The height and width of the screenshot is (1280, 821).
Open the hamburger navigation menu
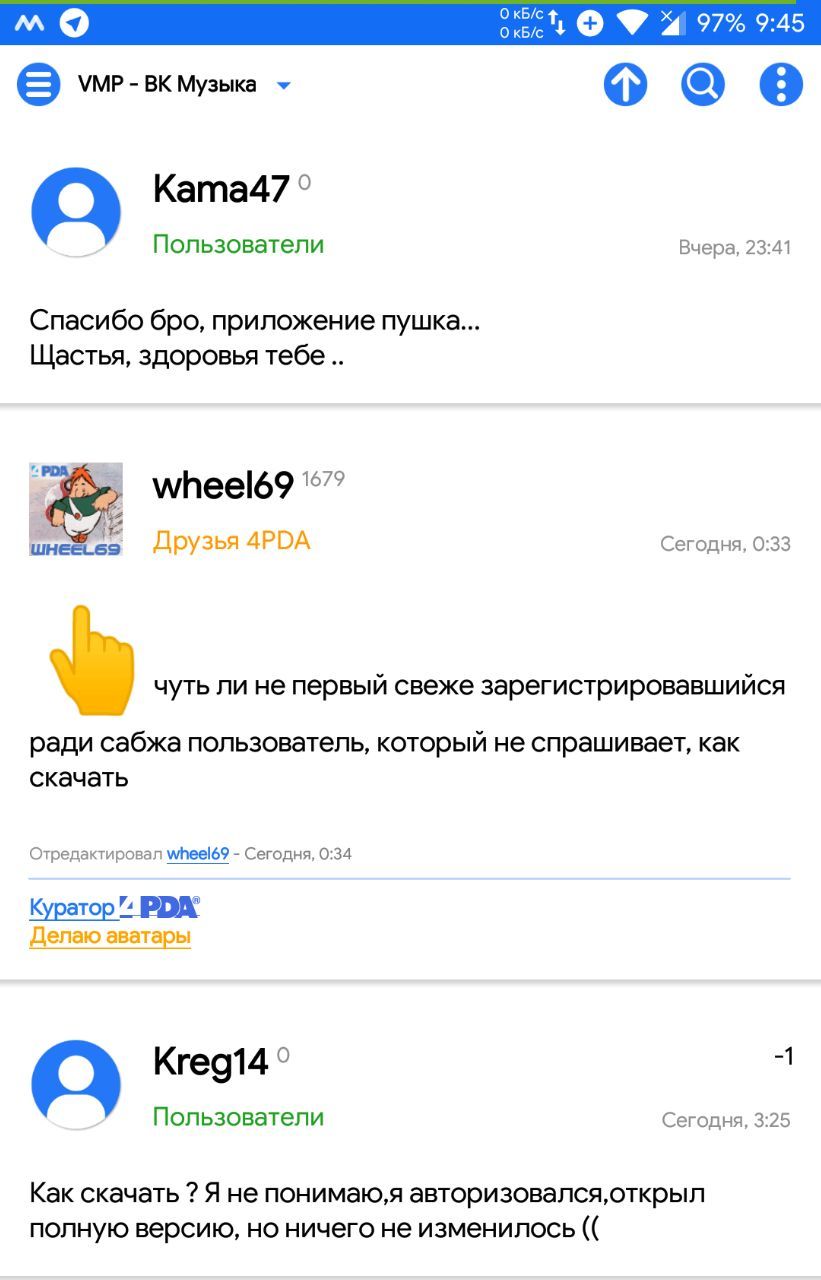[39, 85]
